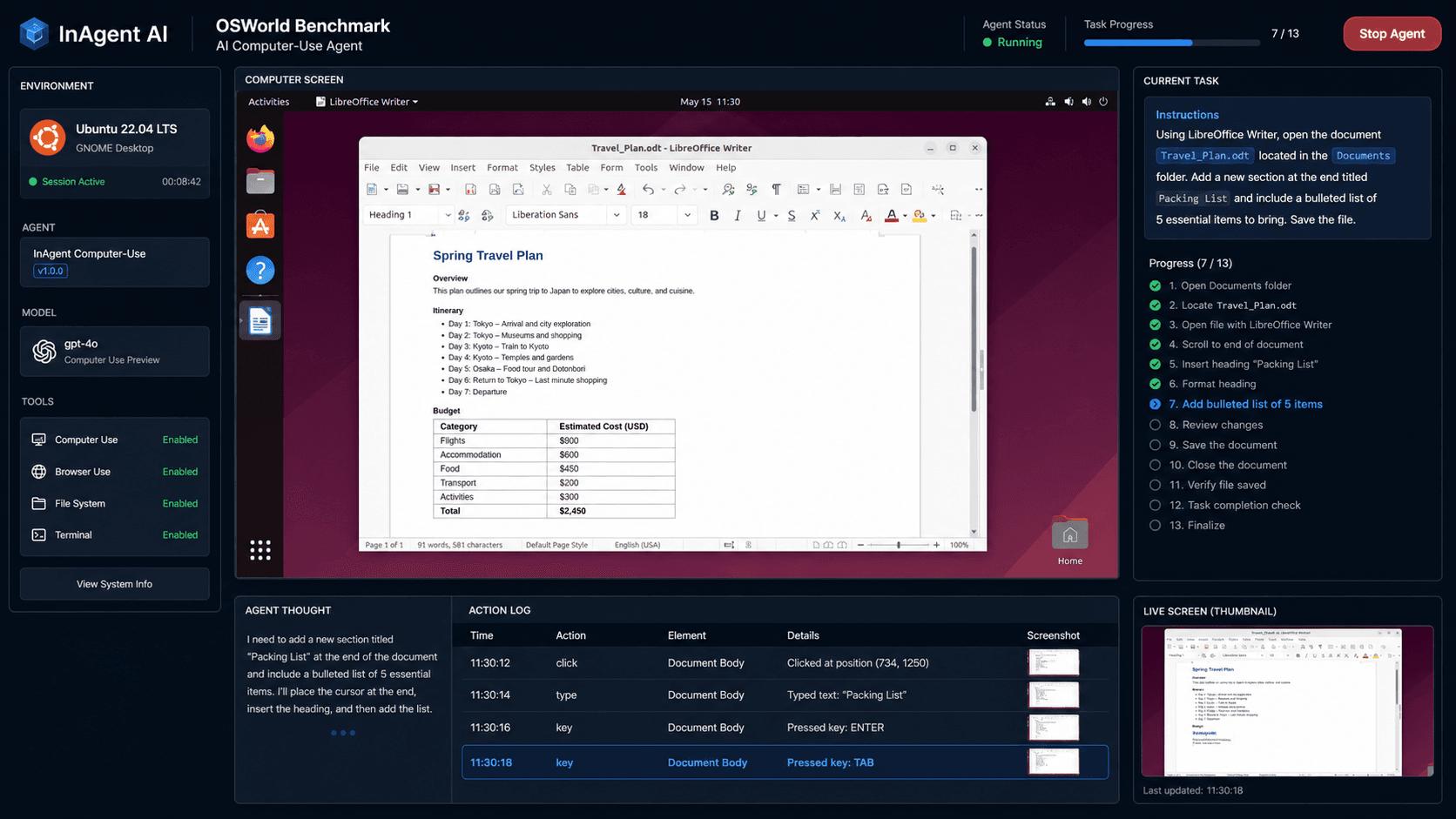
Task: Toggle Italic formatting button
Action: tap(738, 215)
